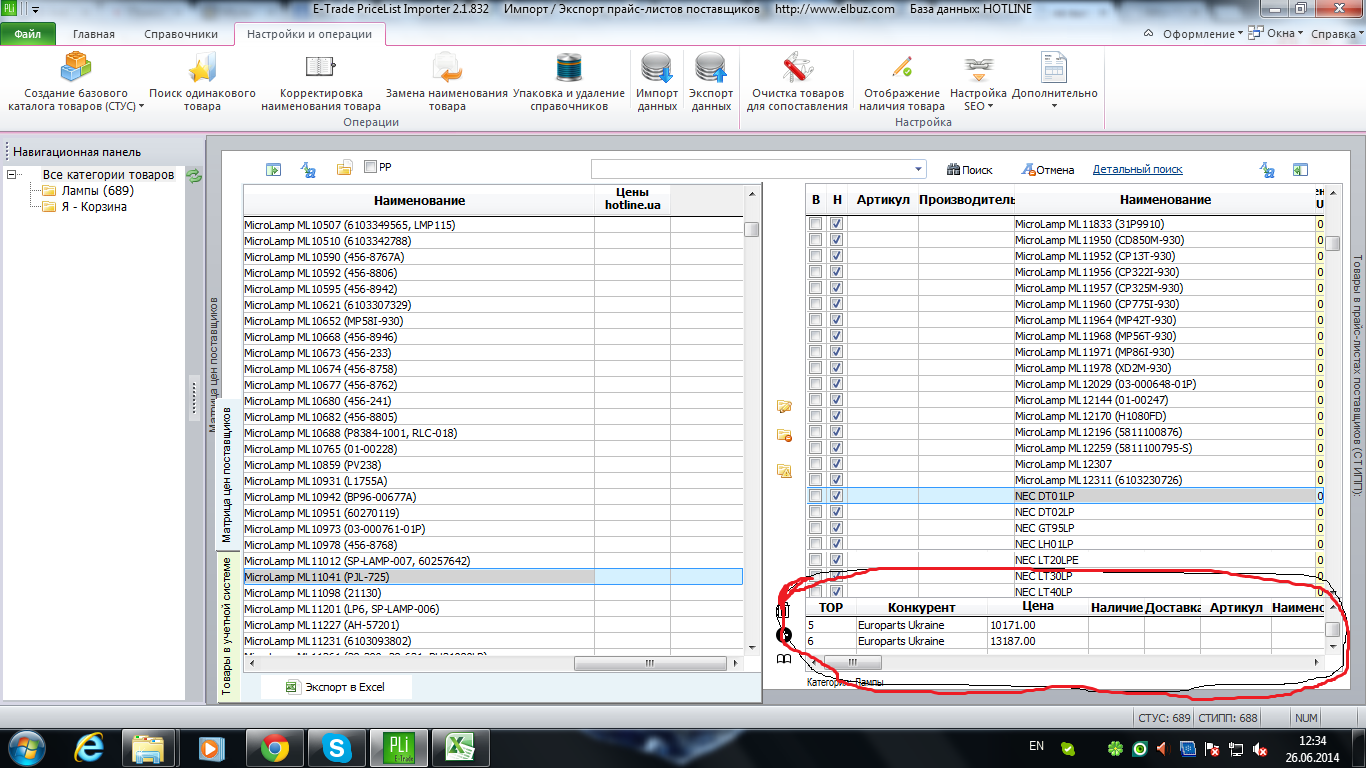This screenshot has height=768, width=1366.
Task: Click the folder-with-pencil icon between the grids
Action: click(784, 406)
